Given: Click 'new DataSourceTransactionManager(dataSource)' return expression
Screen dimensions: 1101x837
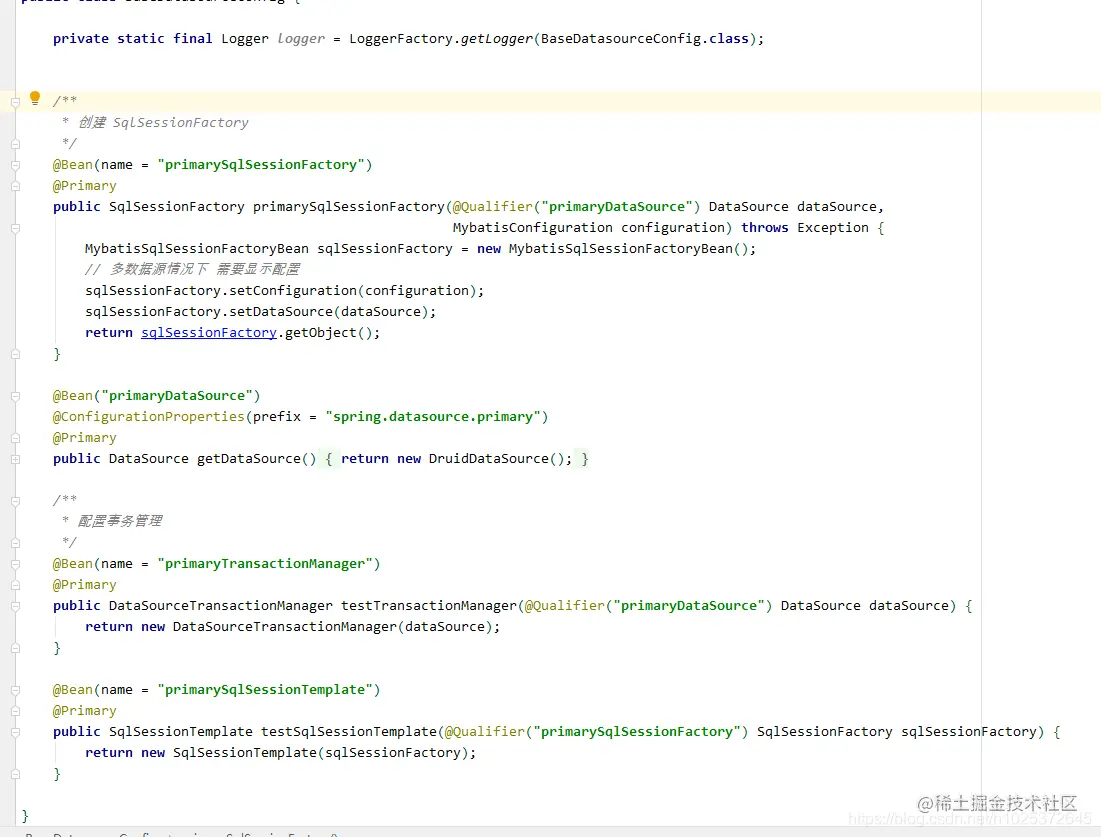Looking at the screenshot, I should pos(316,626).
